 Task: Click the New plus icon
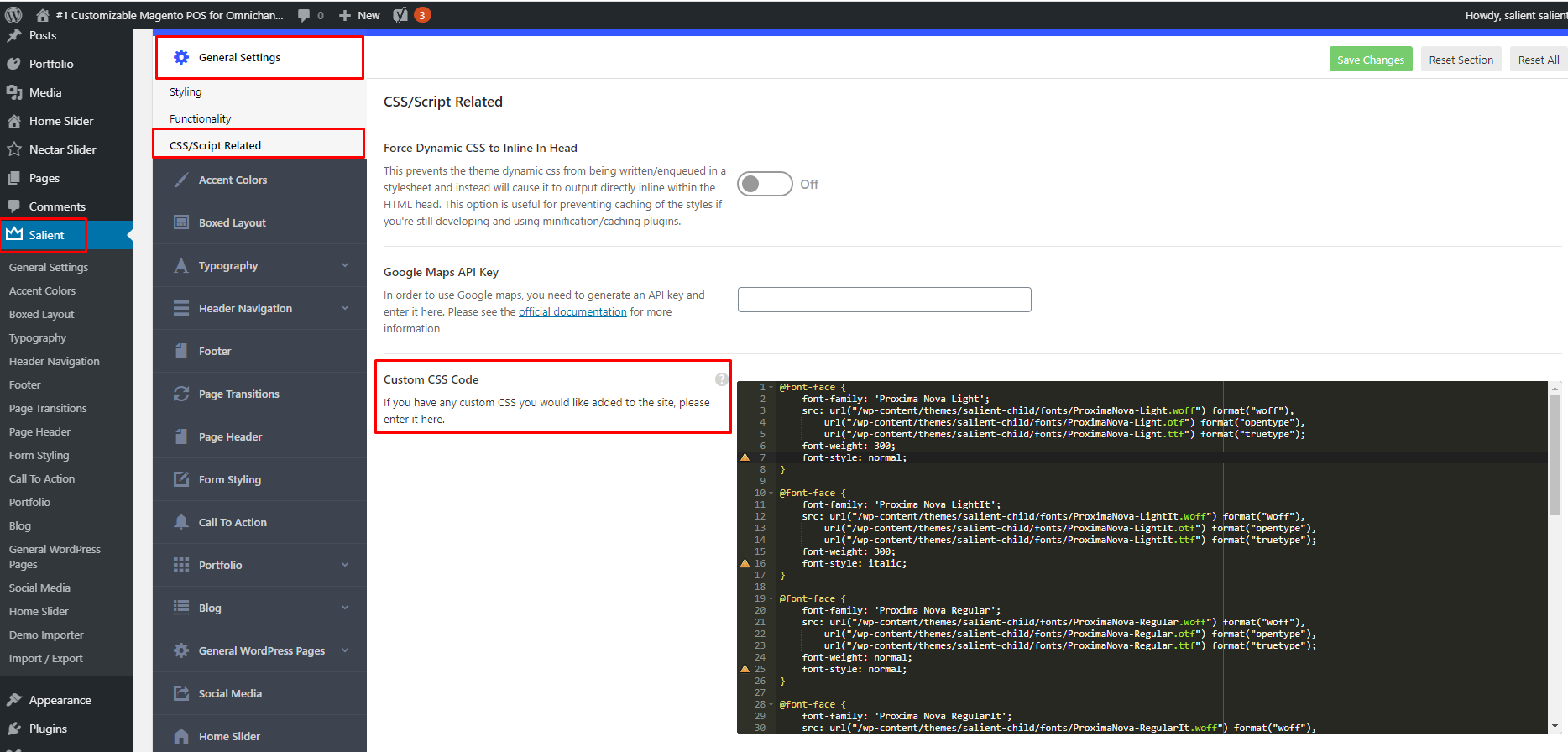coord(345,15)
